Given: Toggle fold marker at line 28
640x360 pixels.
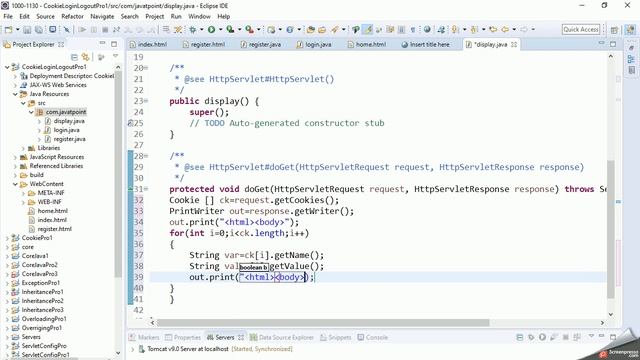Looking at the screenshot, I should pos(146,156).
